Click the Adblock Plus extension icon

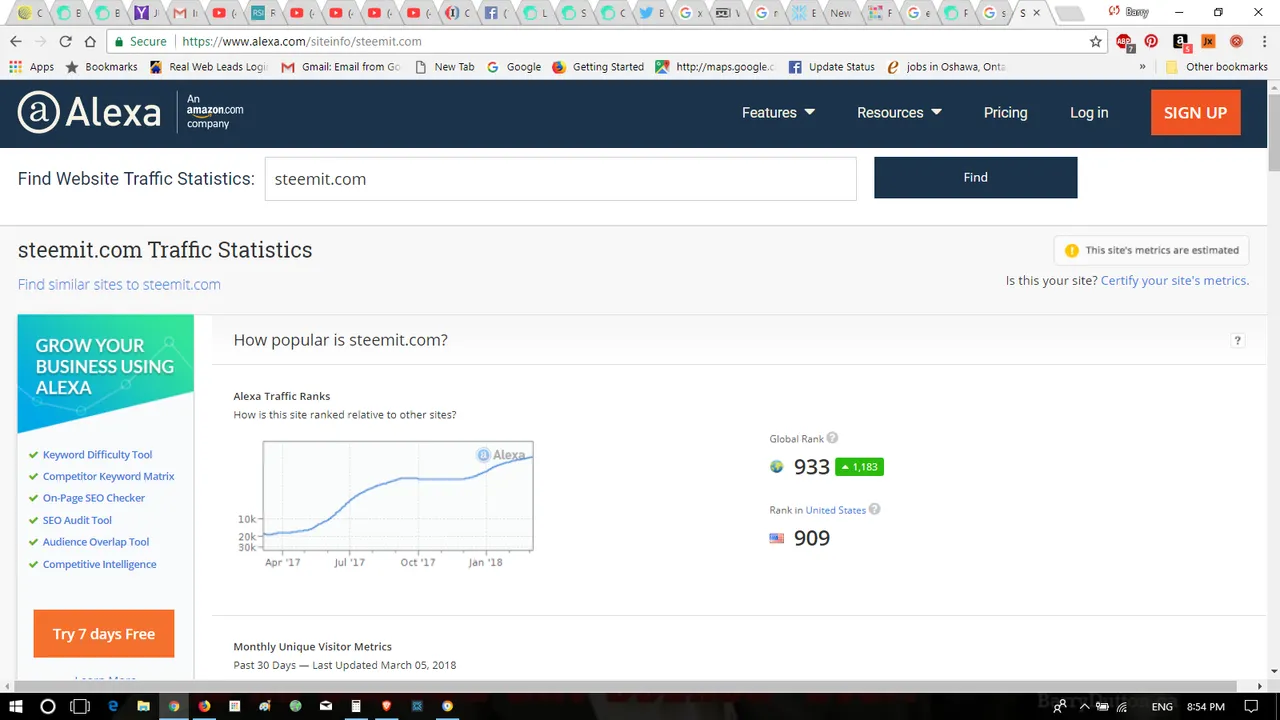[x=1124, y=41]
